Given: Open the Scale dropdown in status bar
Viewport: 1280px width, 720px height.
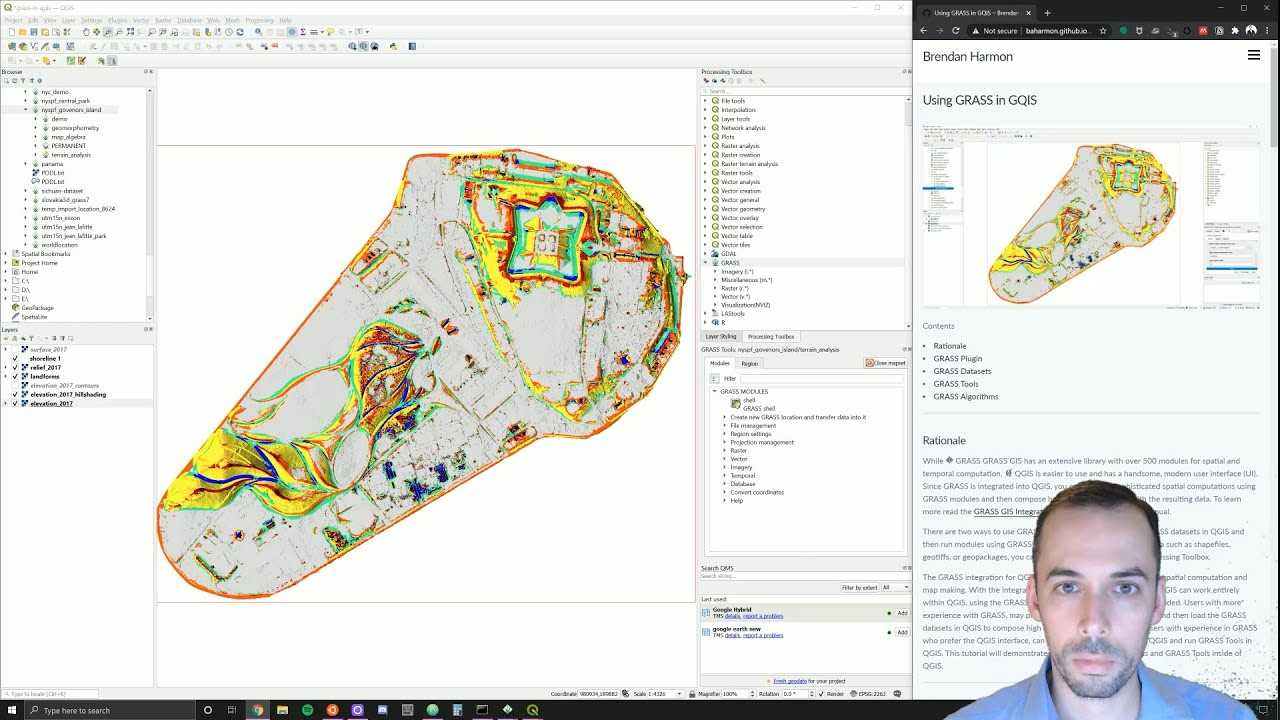Looking at the screenshot, I should pyautogui.click(x=679, y=694).
